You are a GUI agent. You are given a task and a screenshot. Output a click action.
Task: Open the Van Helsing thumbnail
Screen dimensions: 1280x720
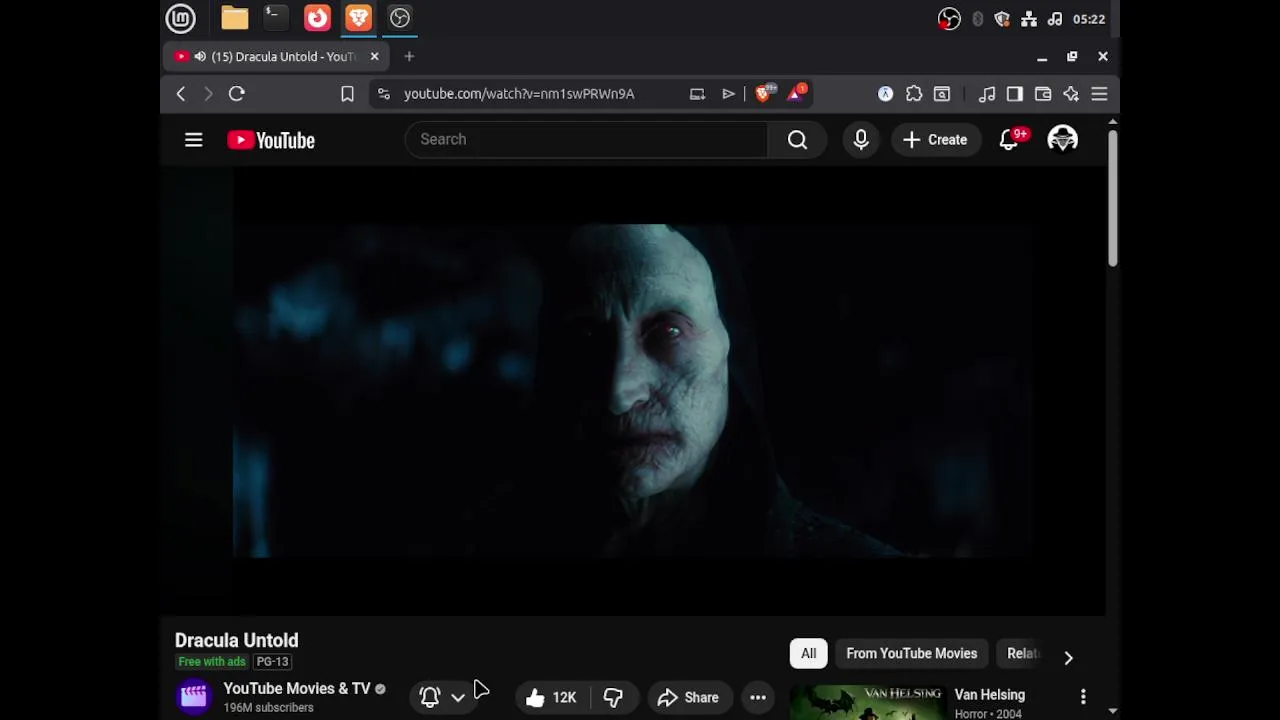coord(866,703)
